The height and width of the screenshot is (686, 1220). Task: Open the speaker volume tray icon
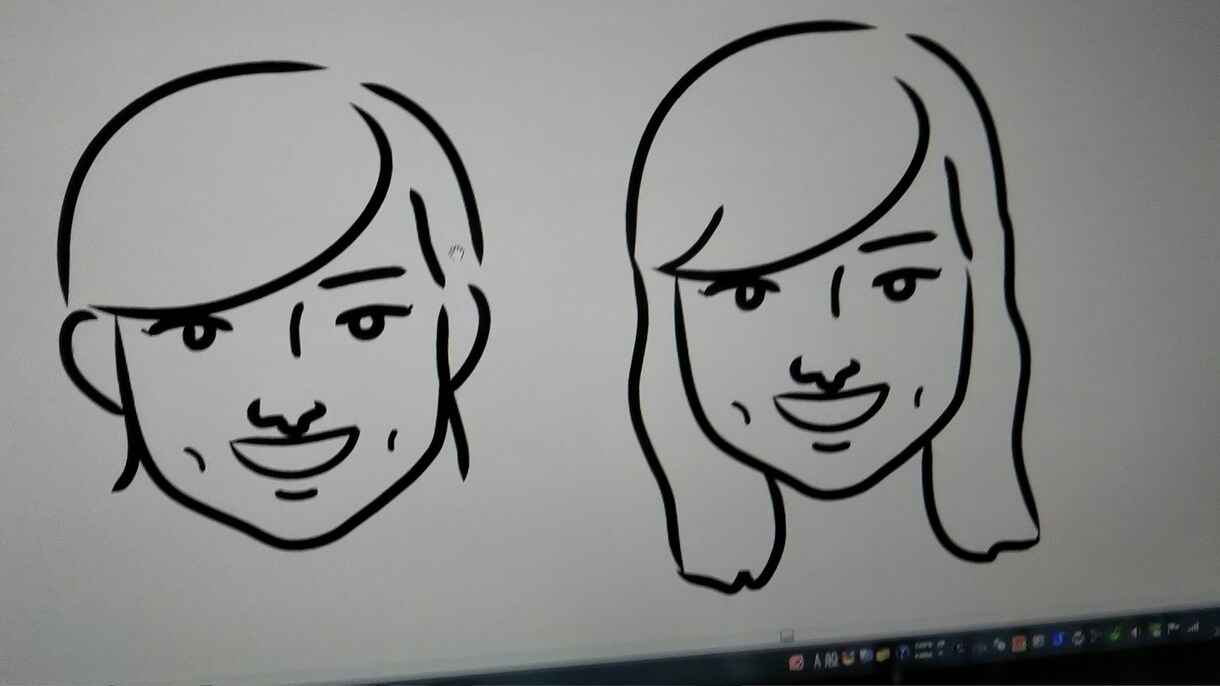click(x=1134, y=633)
